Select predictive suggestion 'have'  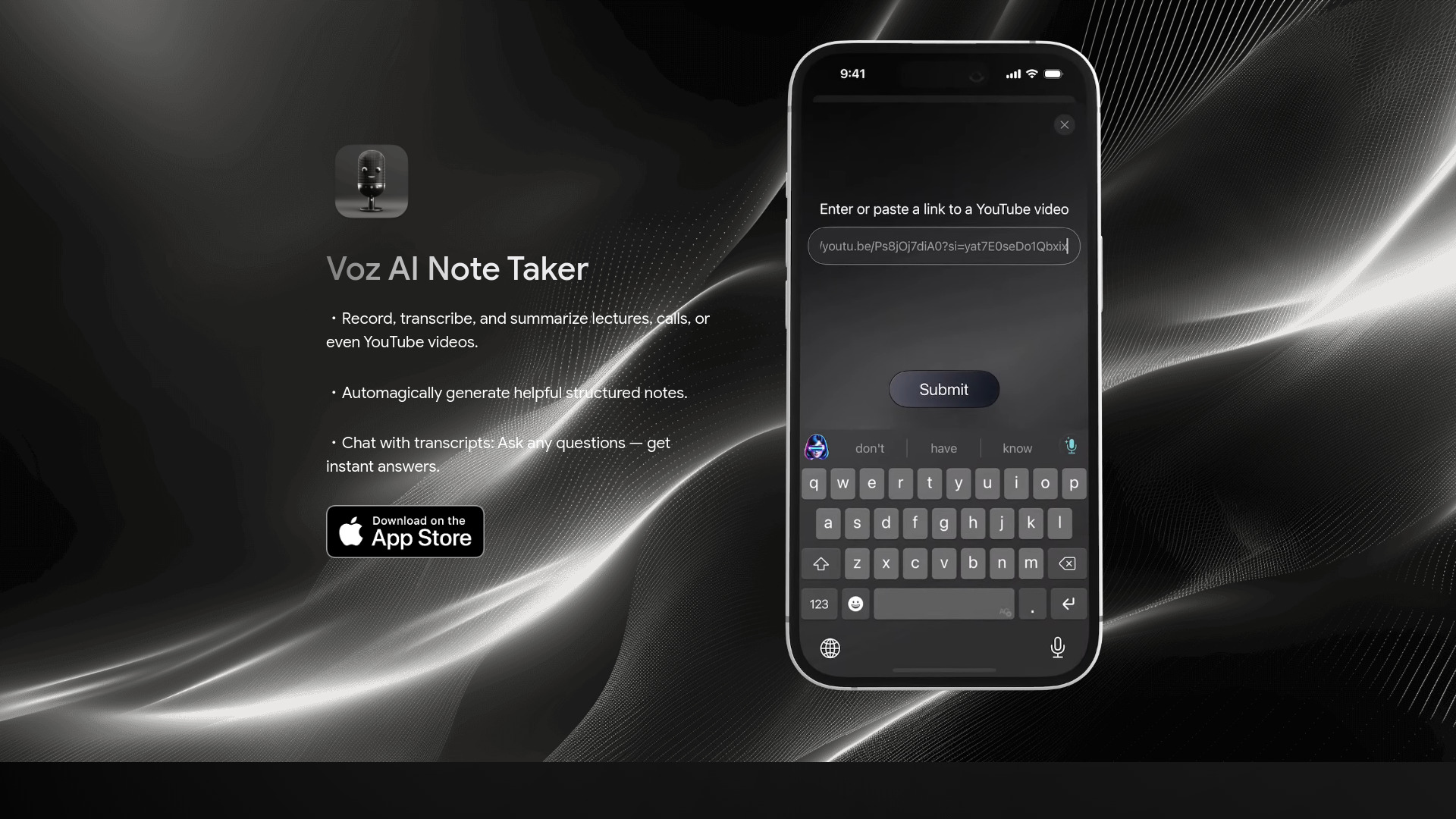coord(943,447)
